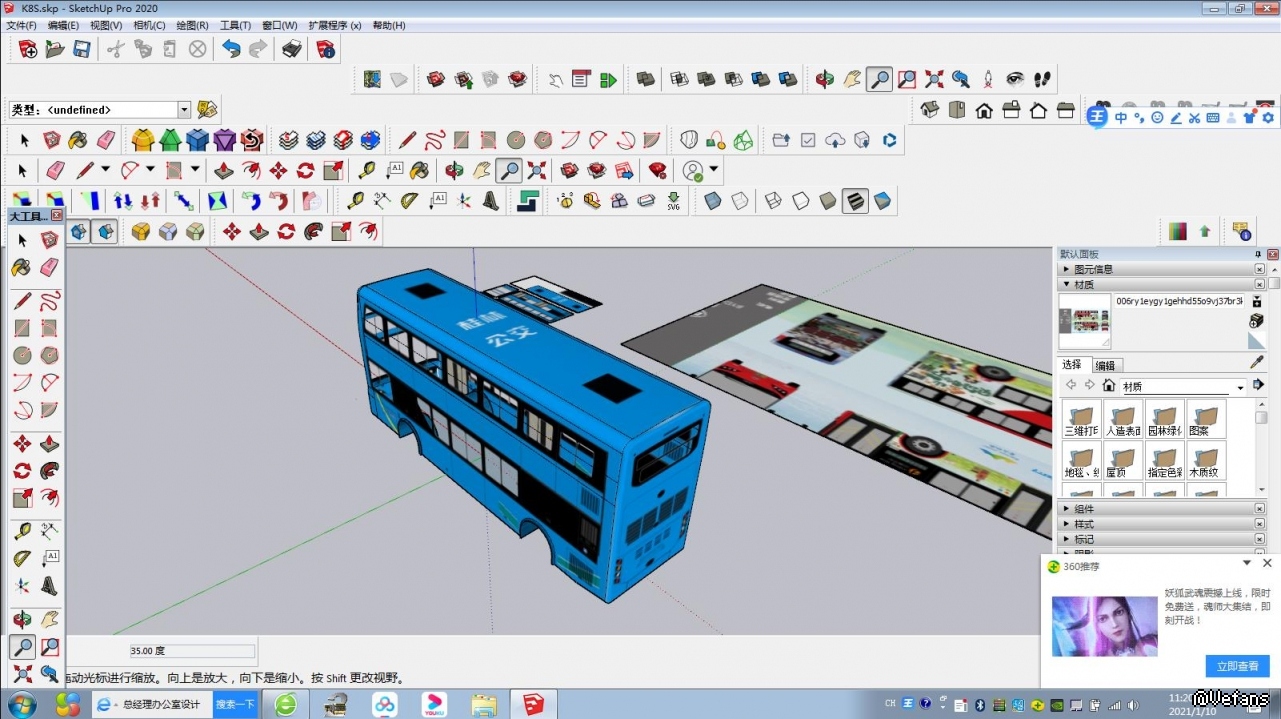Pick the eyedropper sample paint tool
This screenshot has height=719, width=1281.
(x=1257, y=363)
